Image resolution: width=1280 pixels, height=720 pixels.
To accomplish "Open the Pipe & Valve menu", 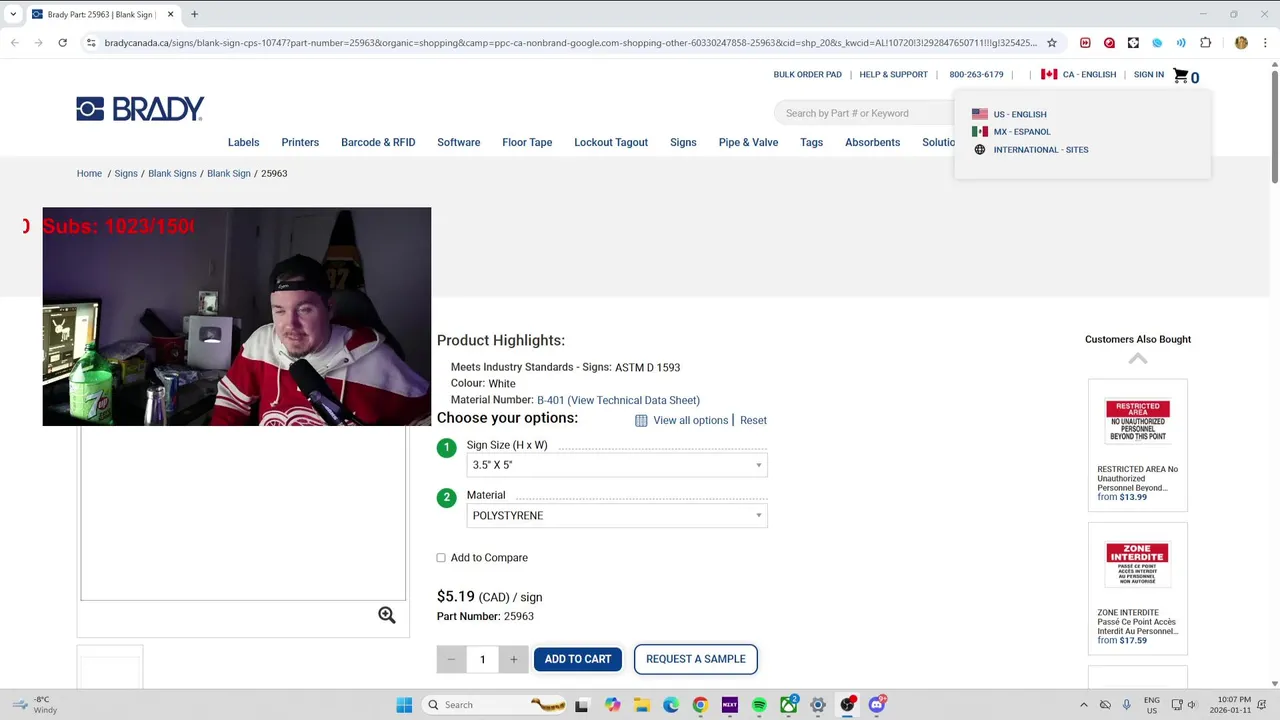I will tap(748, 142).
